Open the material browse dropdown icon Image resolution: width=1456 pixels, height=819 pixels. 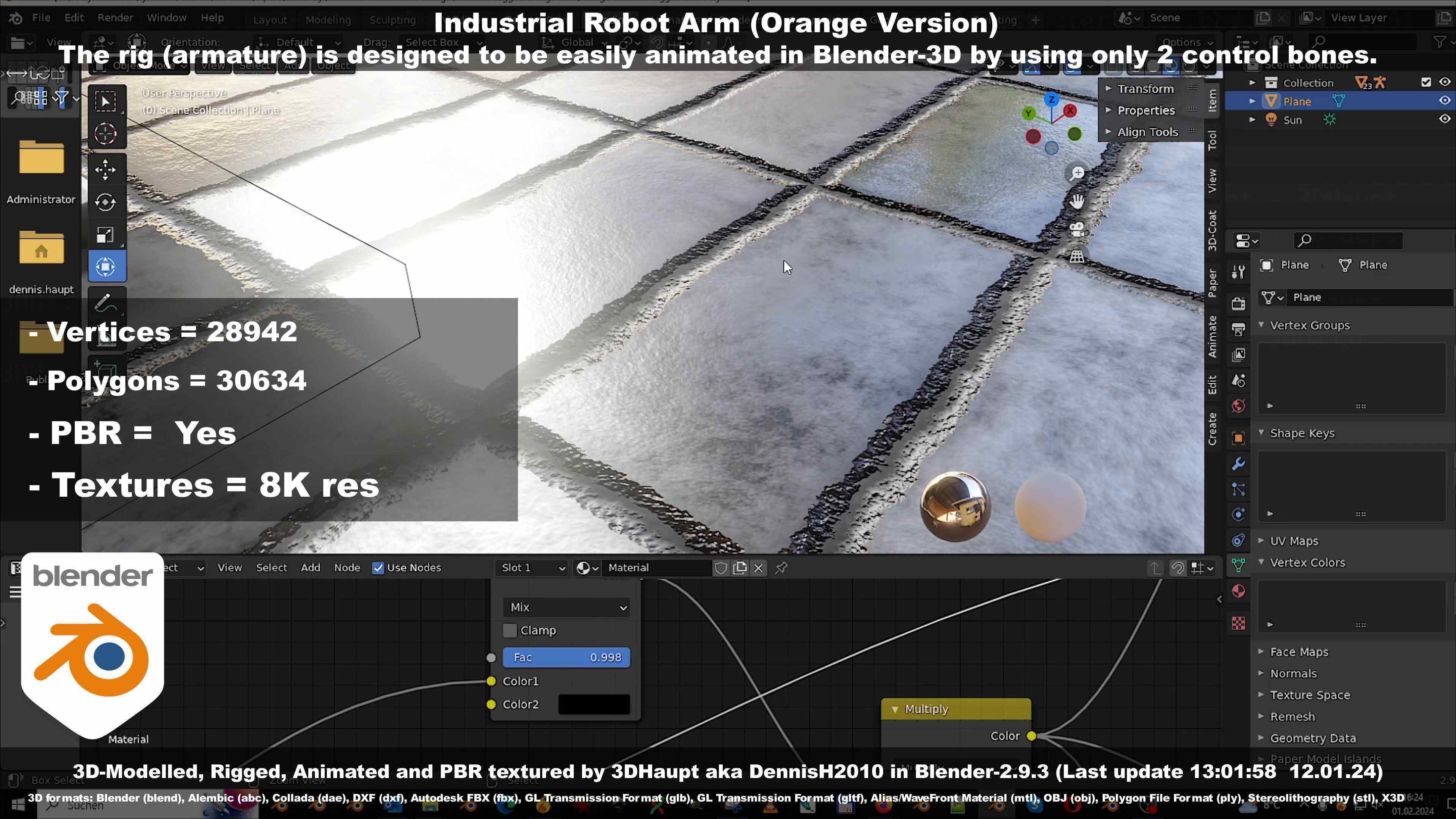(587, 568)
